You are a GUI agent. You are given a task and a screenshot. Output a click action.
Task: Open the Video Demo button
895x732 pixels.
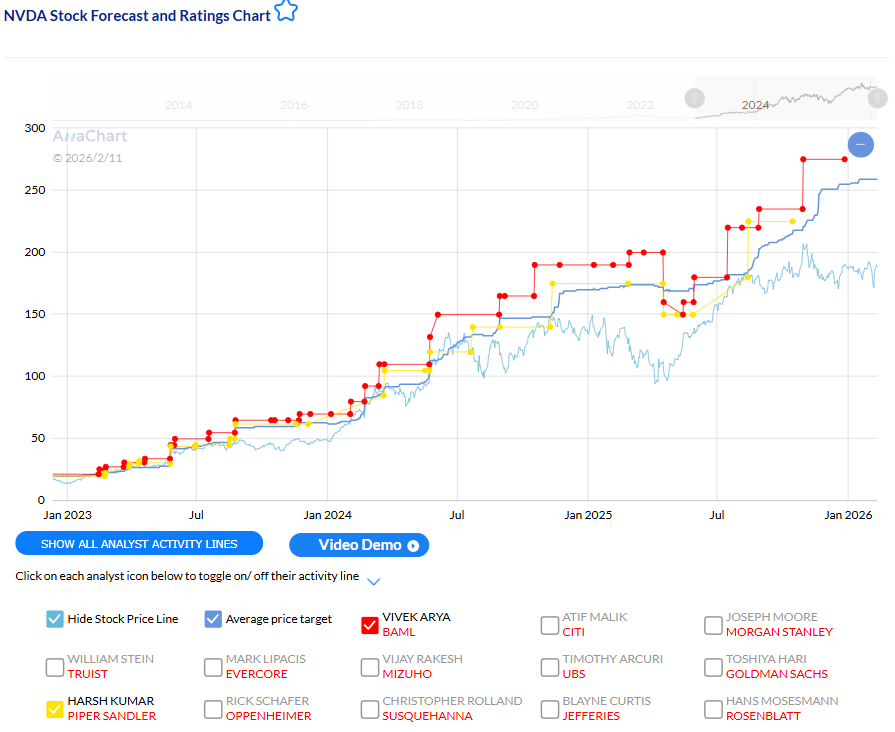click(359, 545)
